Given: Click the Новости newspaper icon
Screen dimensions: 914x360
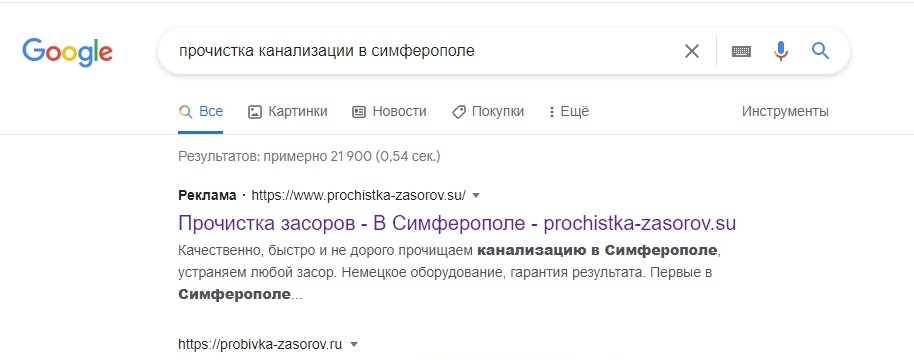Looking at the screenshot, I should pos(359,112).
